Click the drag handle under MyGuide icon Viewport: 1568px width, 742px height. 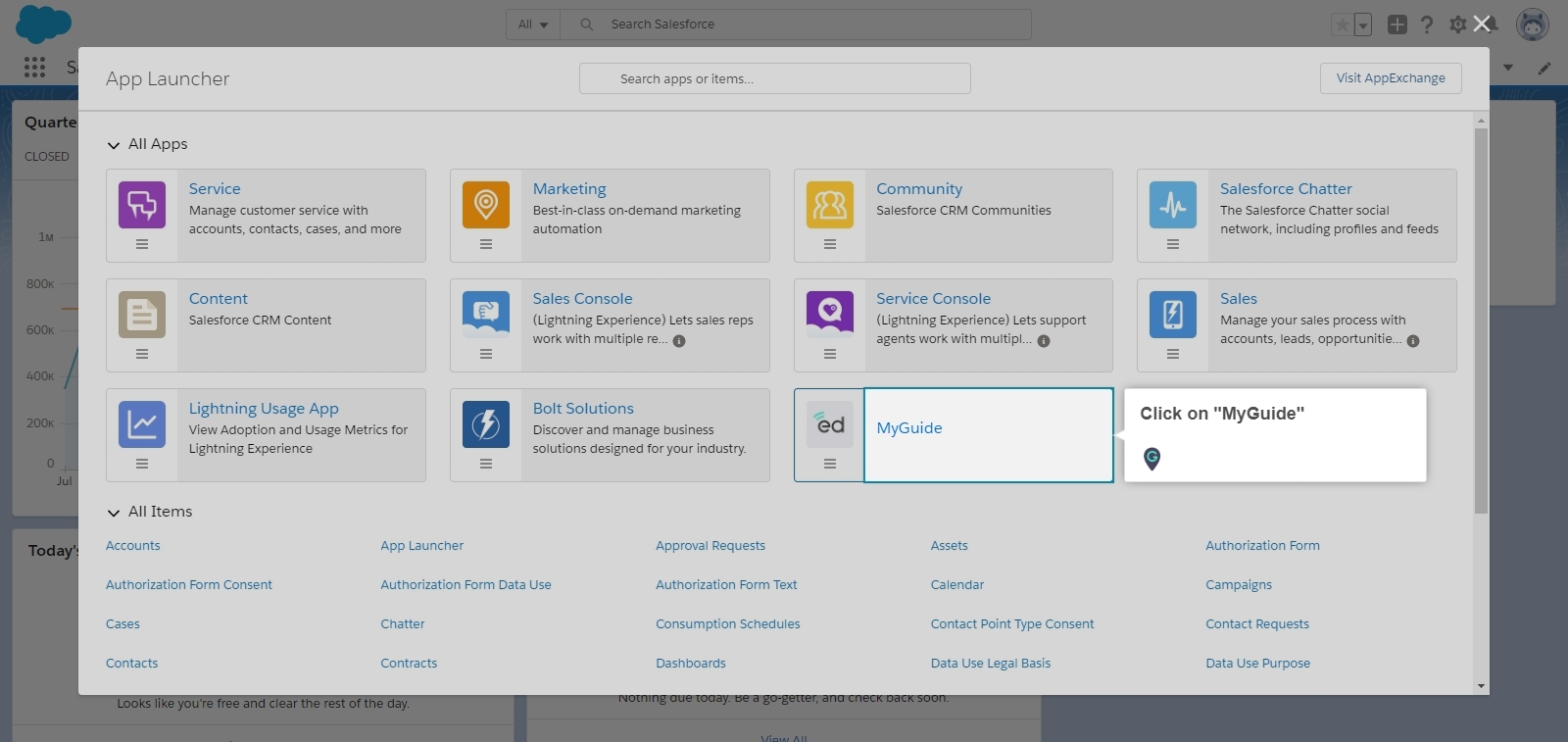tap(830, 464)
